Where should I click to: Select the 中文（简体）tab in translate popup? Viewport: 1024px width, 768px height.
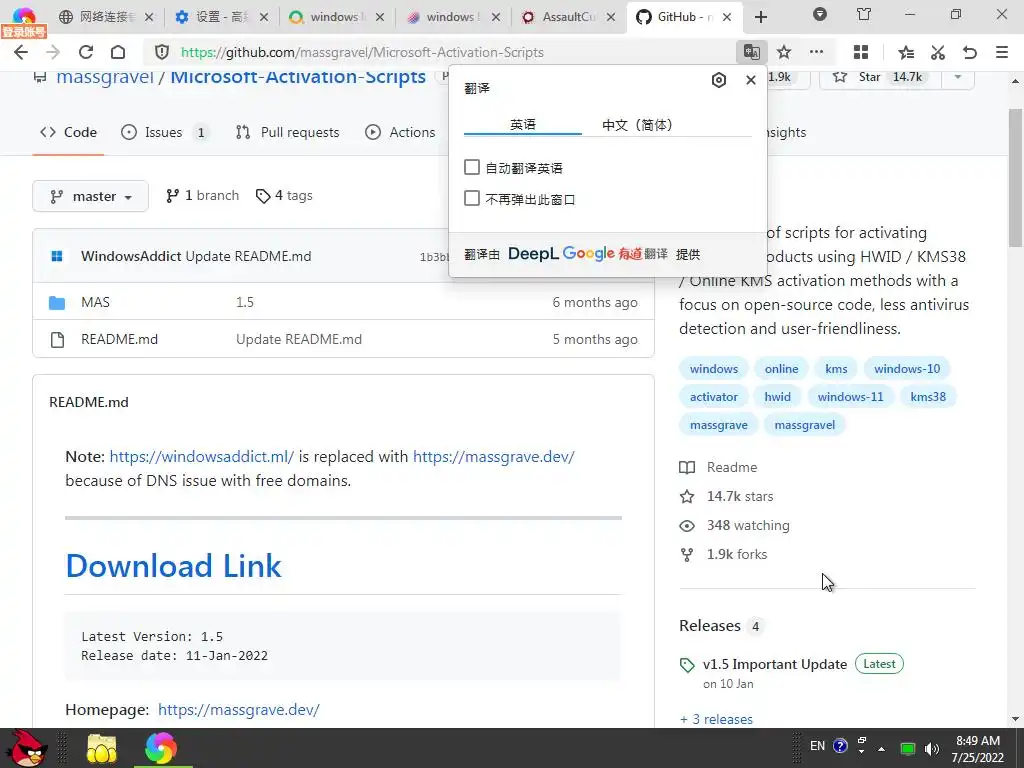[637, 125]
